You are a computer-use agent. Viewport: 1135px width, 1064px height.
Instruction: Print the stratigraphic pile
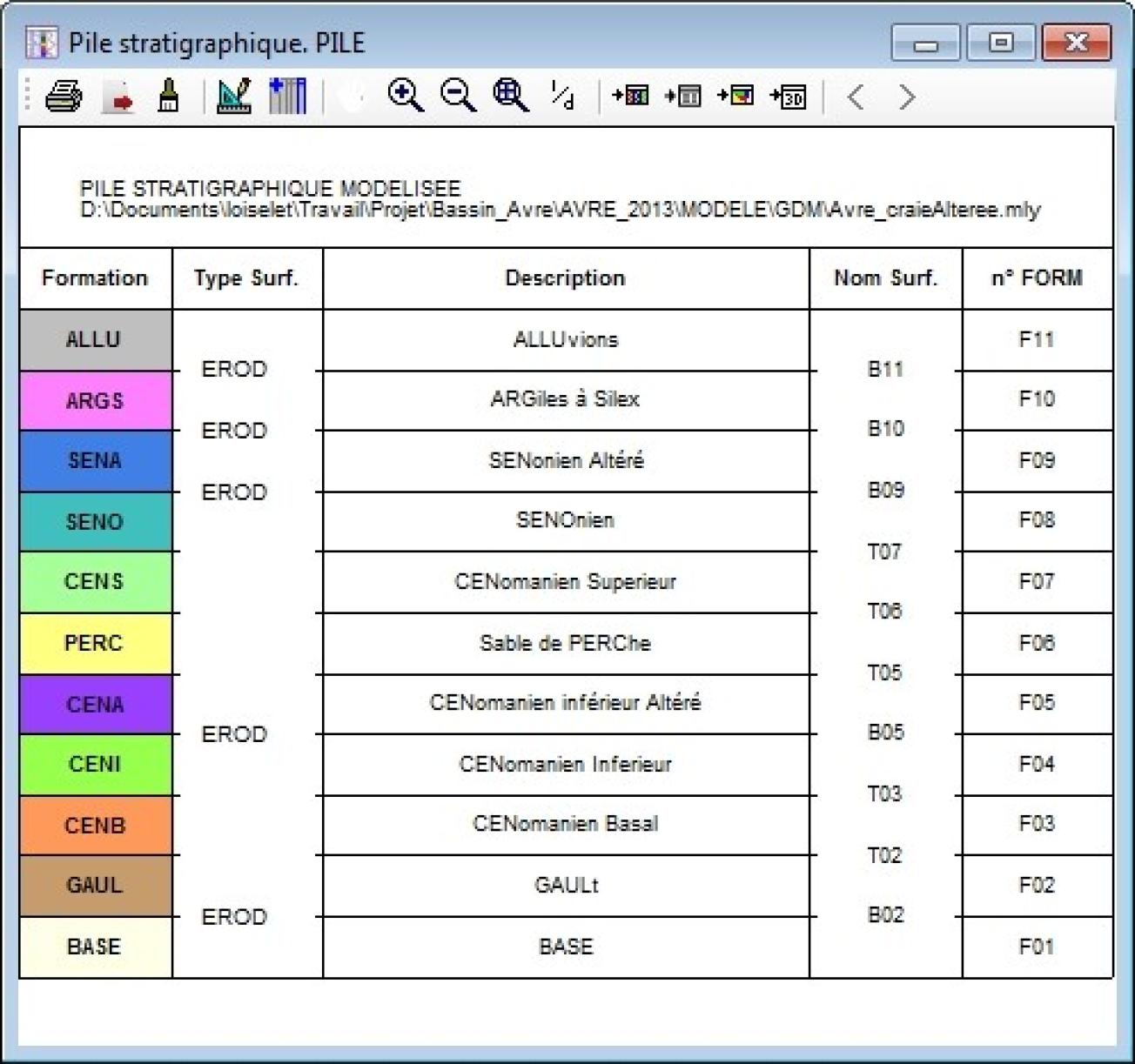[x=61, y=97]
